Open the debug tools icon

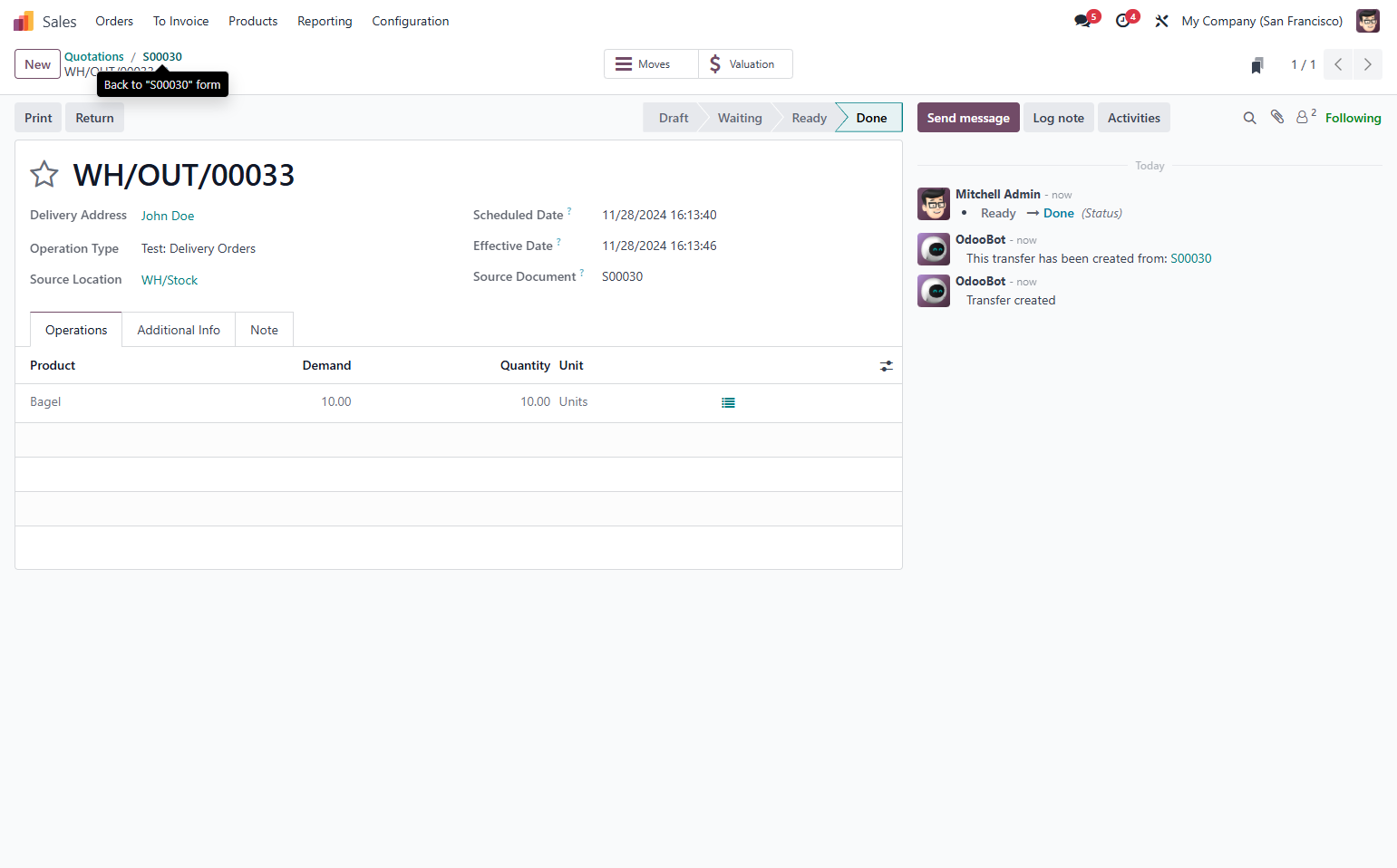click(1161, 21)
